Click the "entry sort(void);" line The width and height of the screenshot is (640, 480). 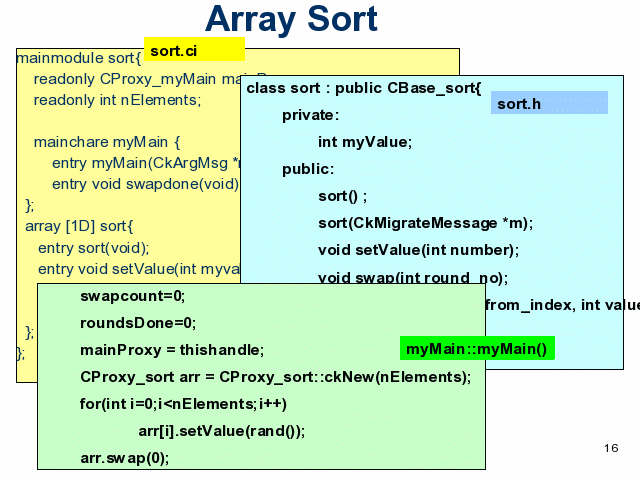93,247
